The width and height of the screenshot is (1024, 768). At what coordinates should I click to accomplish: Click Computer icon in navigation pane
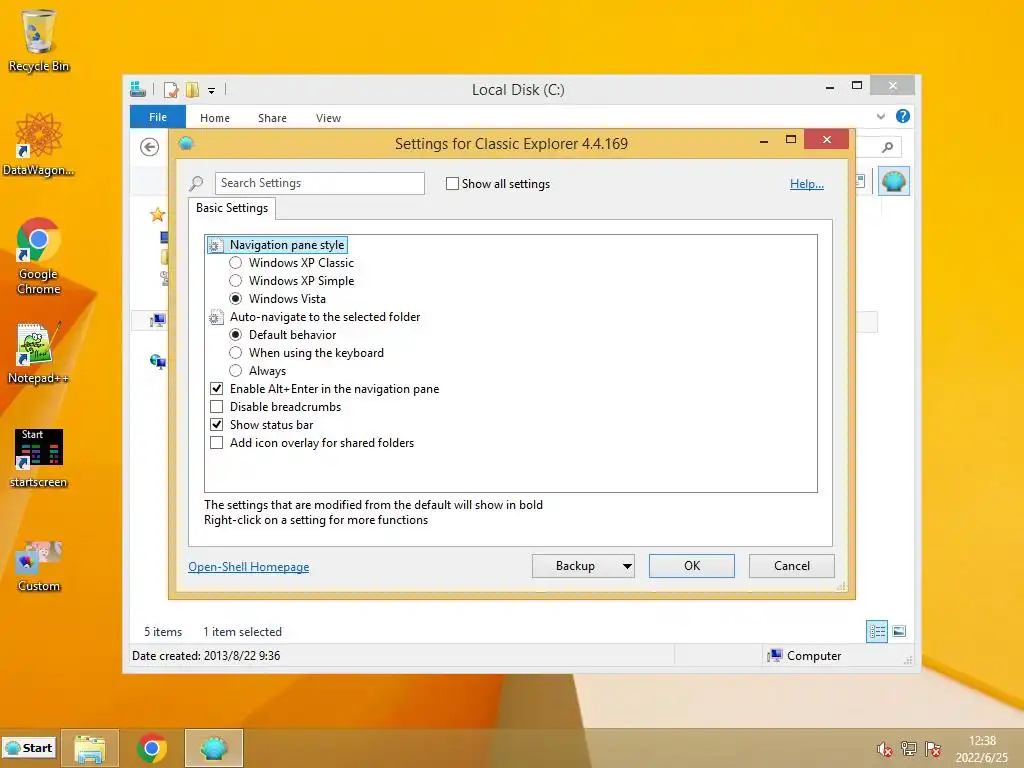(157, 320)
